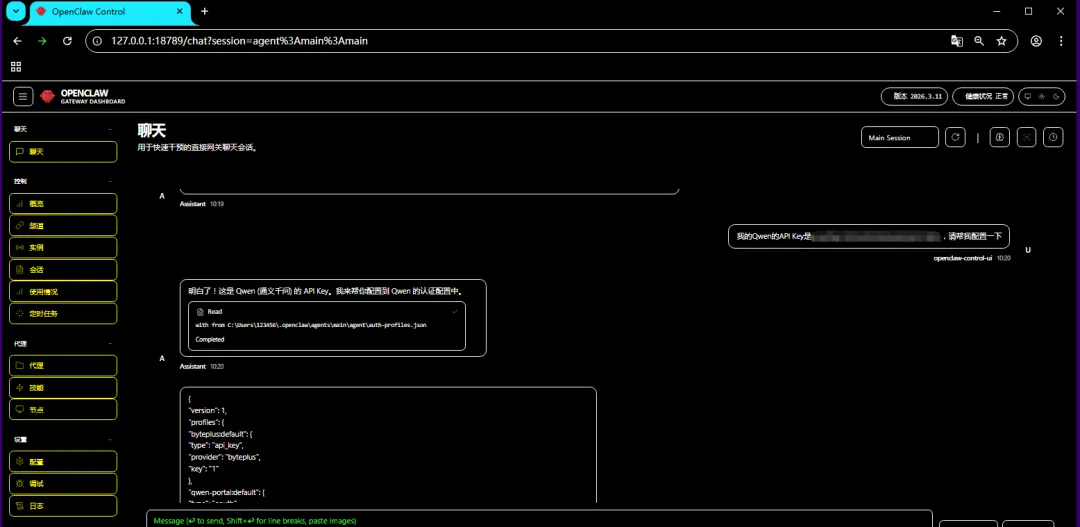Click the 'Completed' status in the Read card
Image resolution: width=1080 pixels, height=527 pixels.
pyautogui.click(x=209, y=340)
